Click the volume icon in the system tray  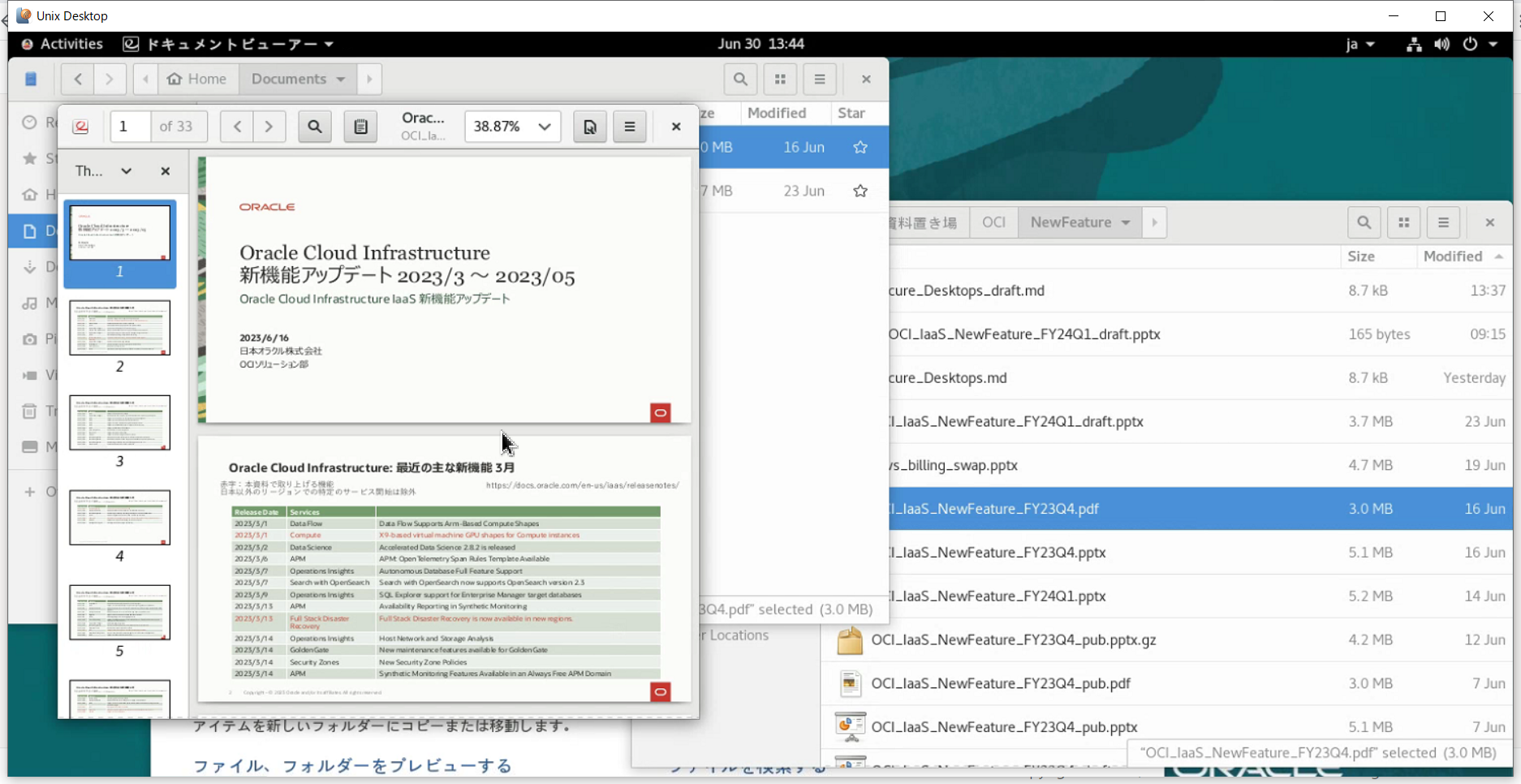(1442, 44)
